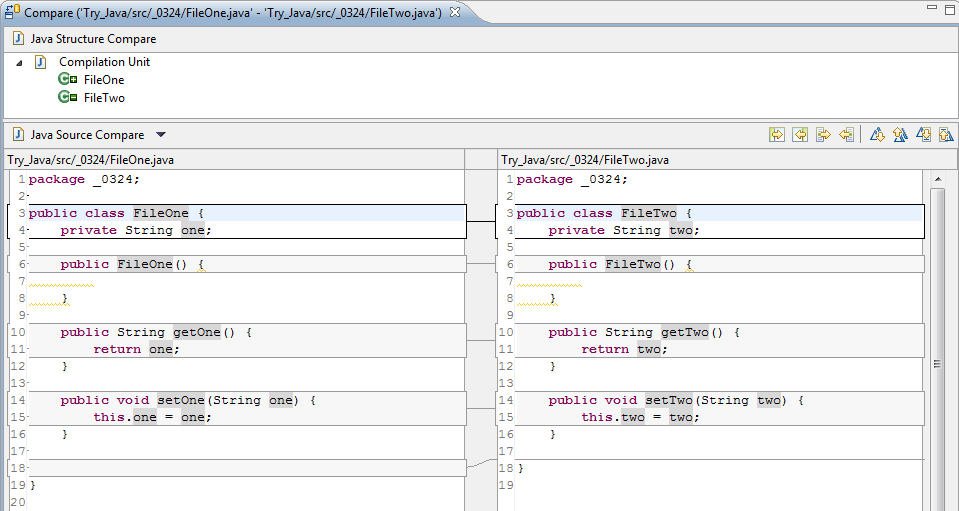Select the Compare FileOne.java - FileTwo.java tab
Viewport: 959px width, 511px height.
coord(230,12)
